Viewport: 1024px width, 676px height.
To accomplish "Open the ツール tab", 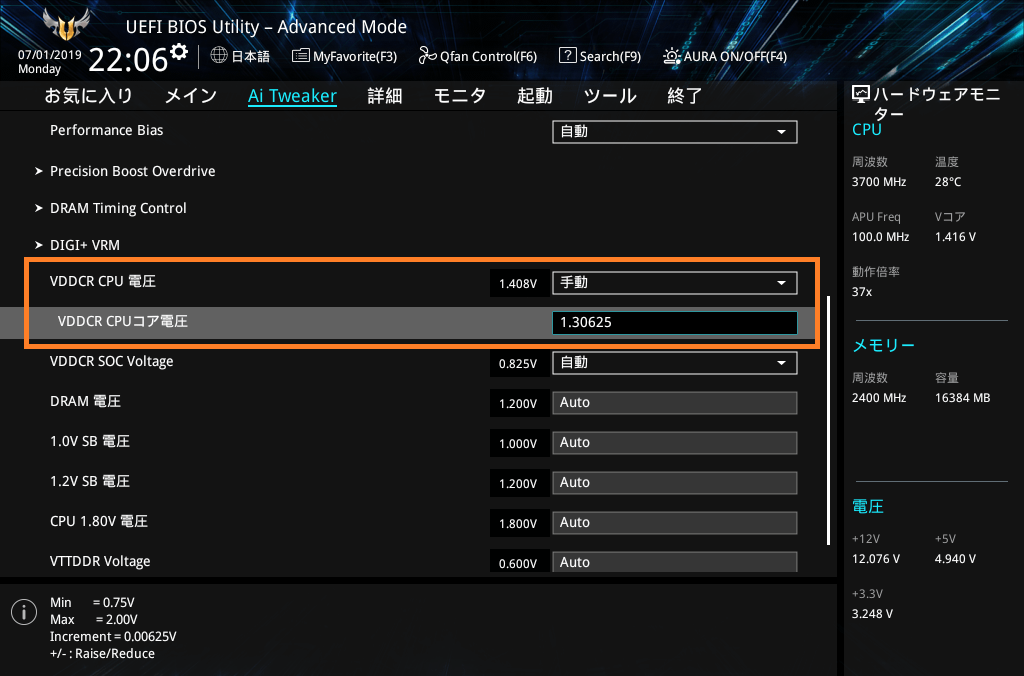I will pos(610,96).
